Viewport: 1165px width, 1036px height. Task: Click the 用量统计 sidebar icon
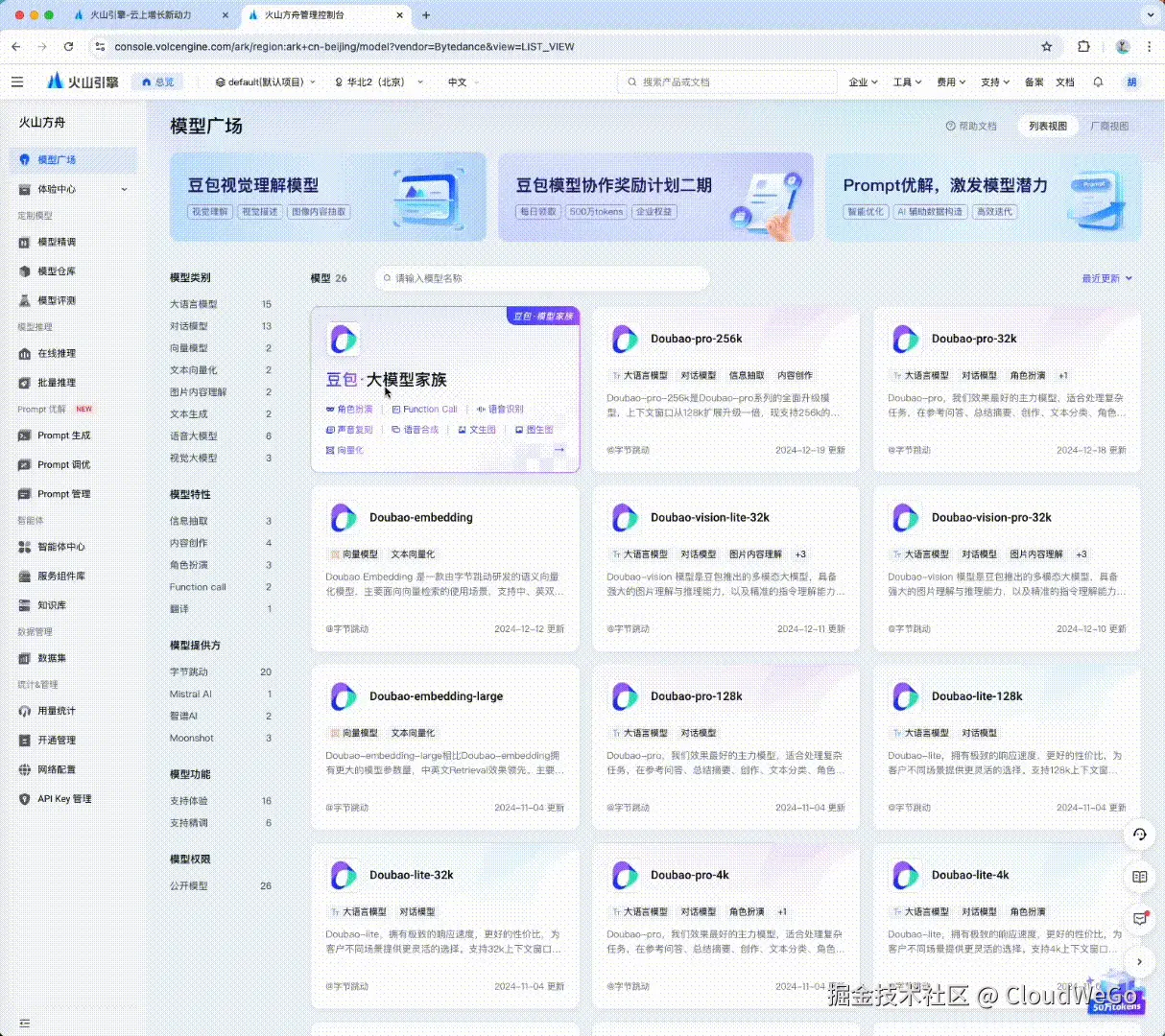(25, 711)
